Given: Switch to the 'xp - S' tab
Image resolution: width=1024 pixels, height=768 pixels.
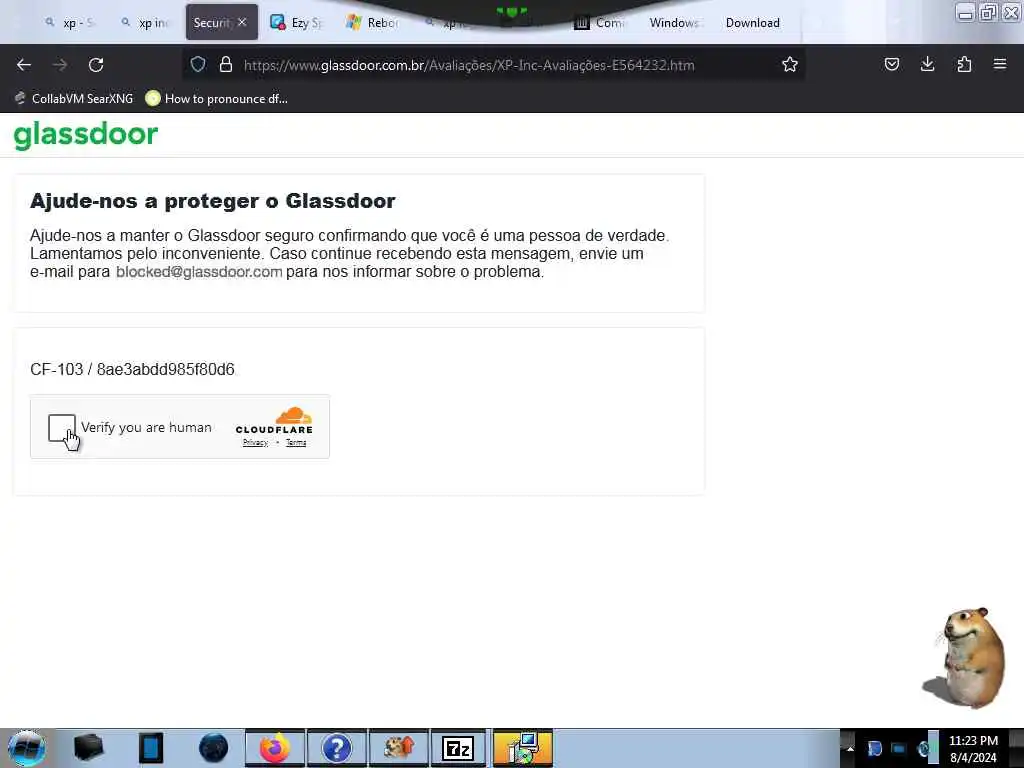Looking at the screenshot, I should click(70, 23).
